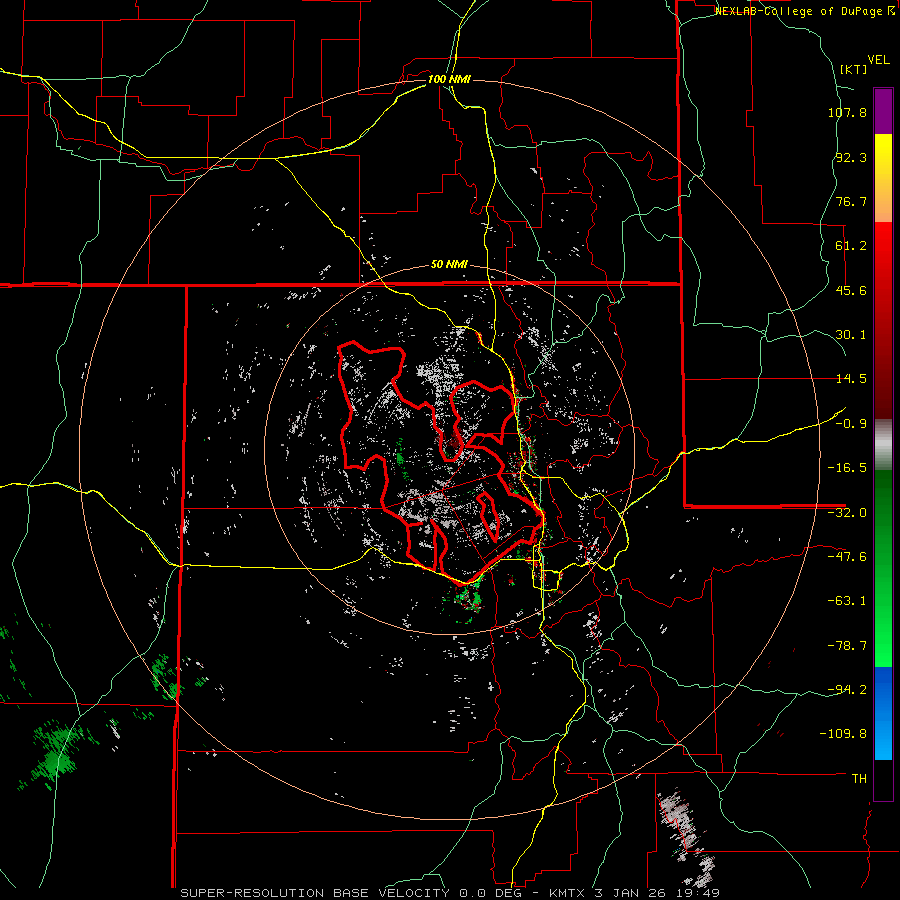Pick the purple segment of the velocity color bar
This screenshot has width=900, height=900.
coord(883,111)
